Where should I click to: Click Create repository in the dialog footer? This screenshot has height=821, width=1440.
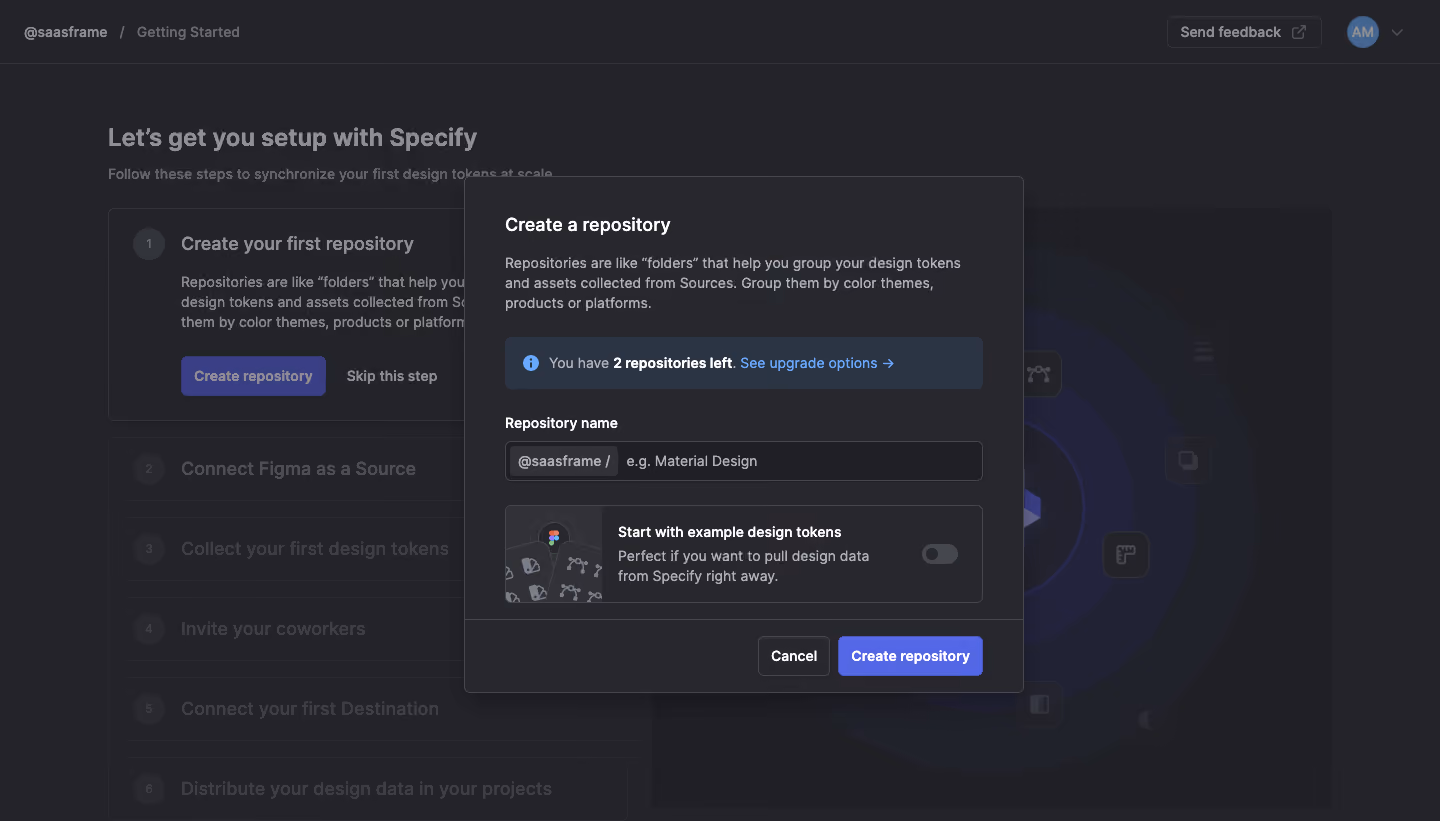pos(910,656)
